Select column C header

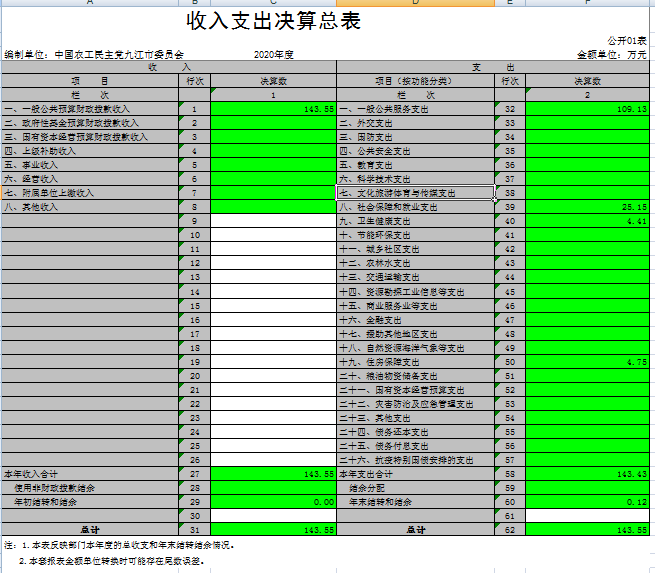point(273,3)
